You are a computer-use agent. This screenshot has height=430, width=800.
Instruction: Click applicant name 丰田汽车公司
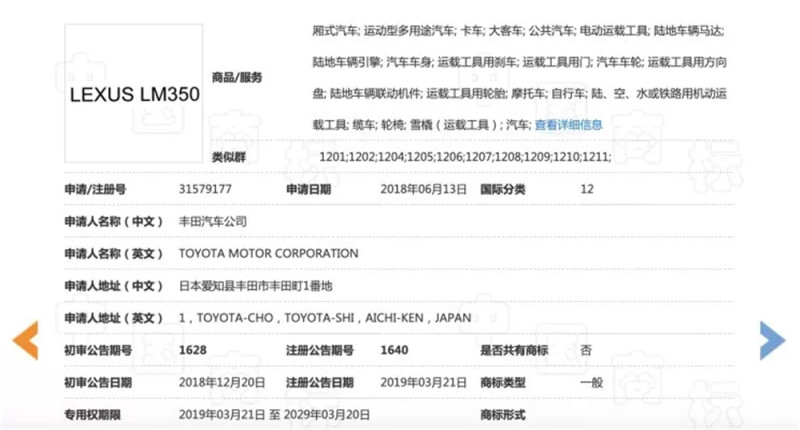coord(212,221)
